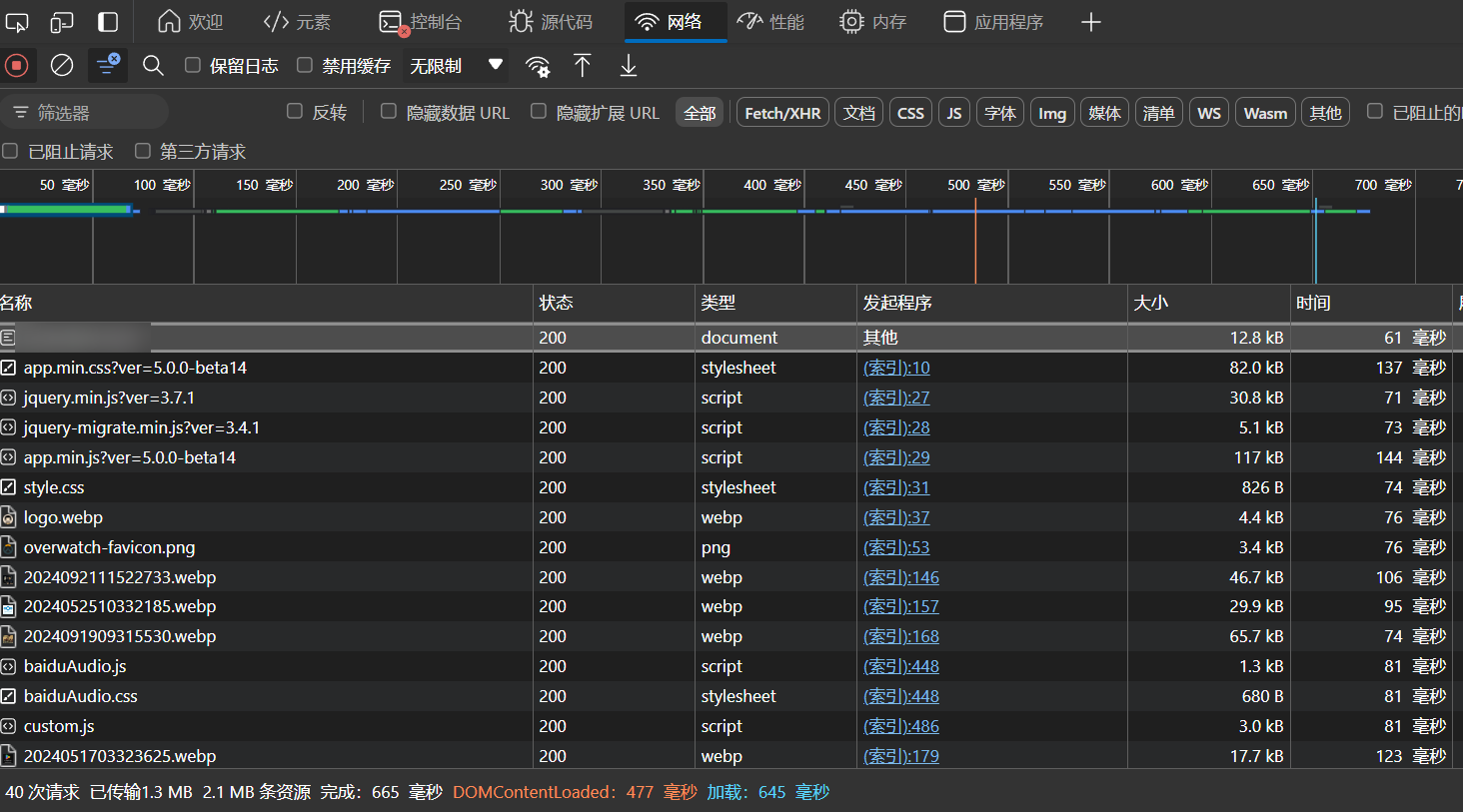Image resolution: width=1463 pixels, height=812 pixels.
Task: Open the 内存 tab
Action: (873, 22)
